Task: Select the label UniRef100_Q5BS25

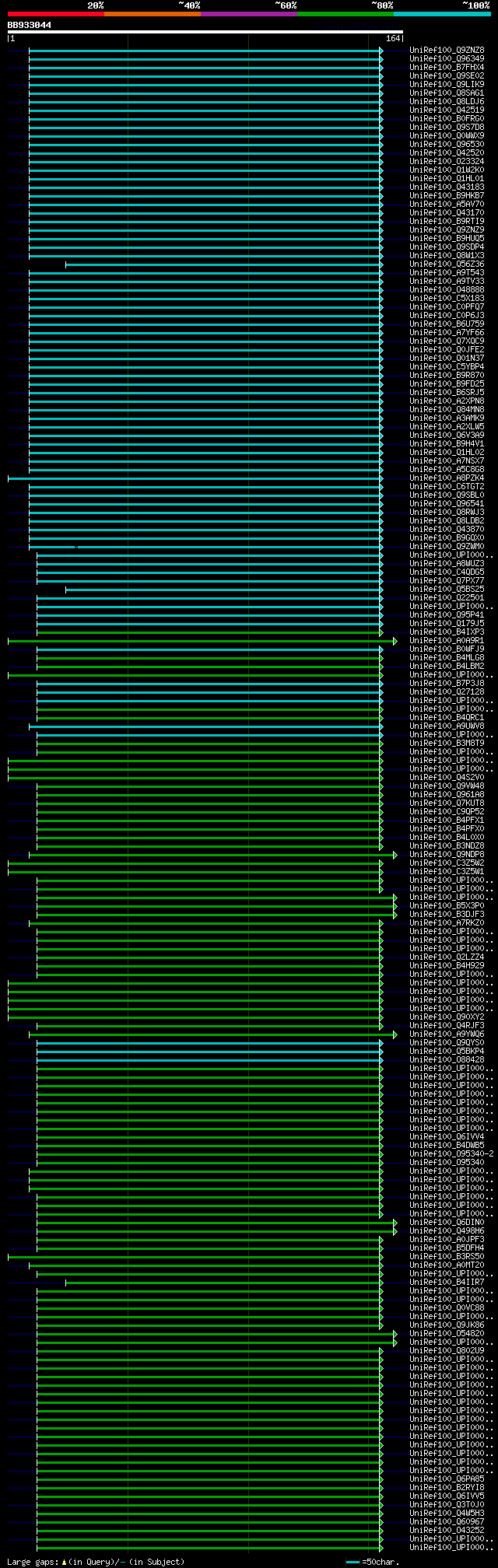Action: pos(447,590)
